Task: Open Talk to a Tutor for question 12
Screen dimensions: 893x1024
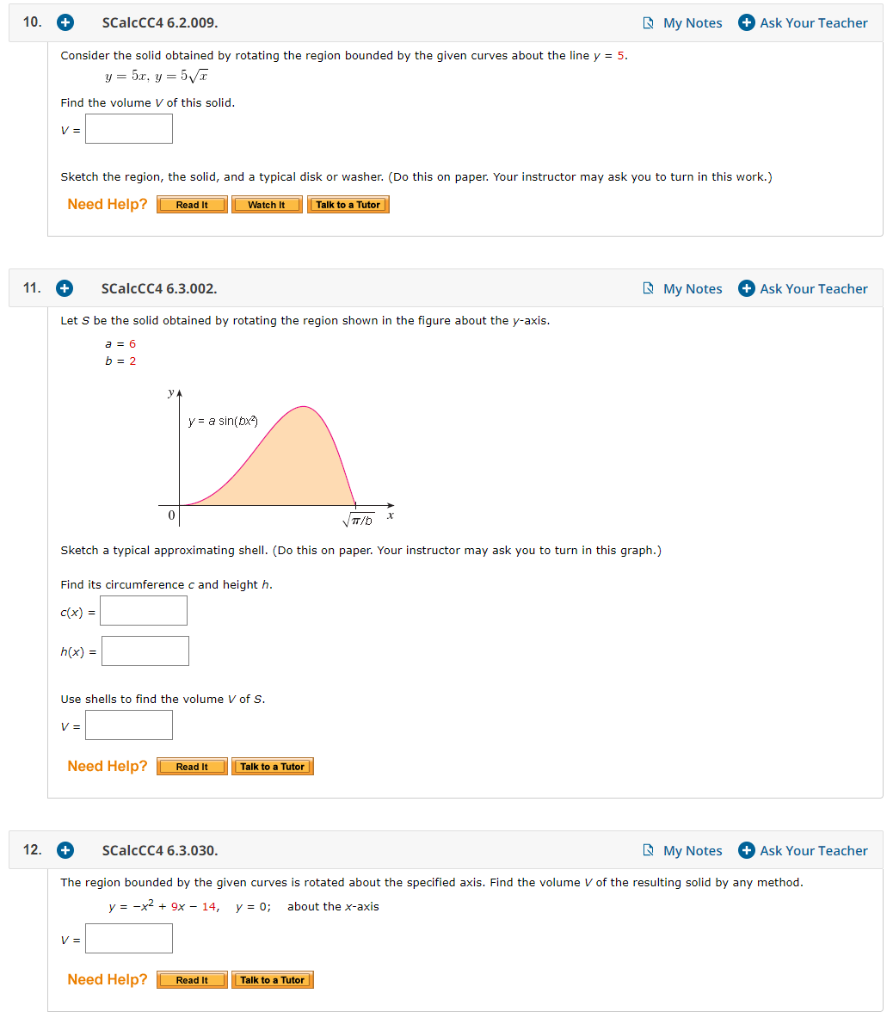Action: point(272,979)
